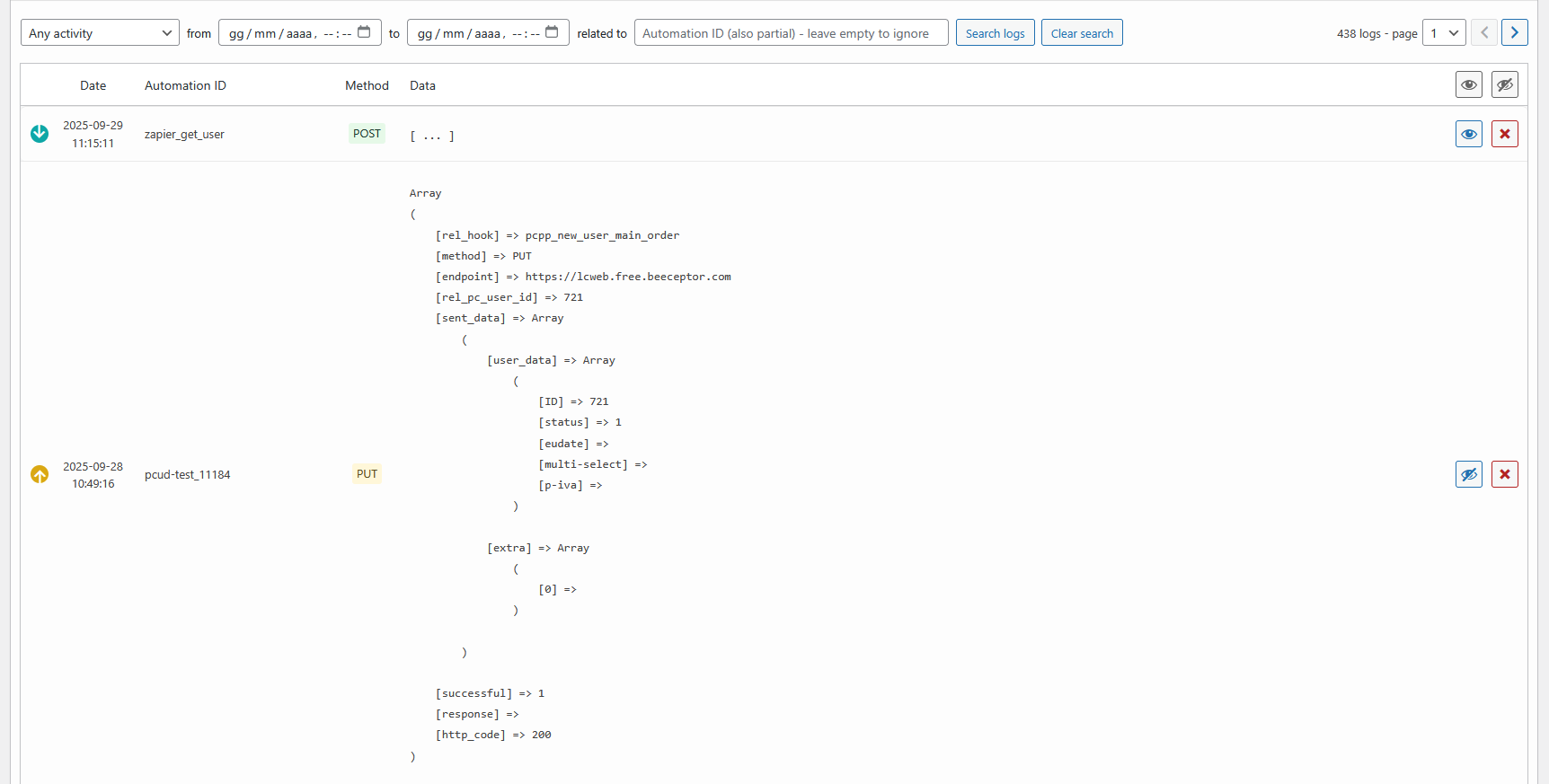Open the page number dropdown
Viewport: 1549px width, 784px height.
coord(1444,33)
